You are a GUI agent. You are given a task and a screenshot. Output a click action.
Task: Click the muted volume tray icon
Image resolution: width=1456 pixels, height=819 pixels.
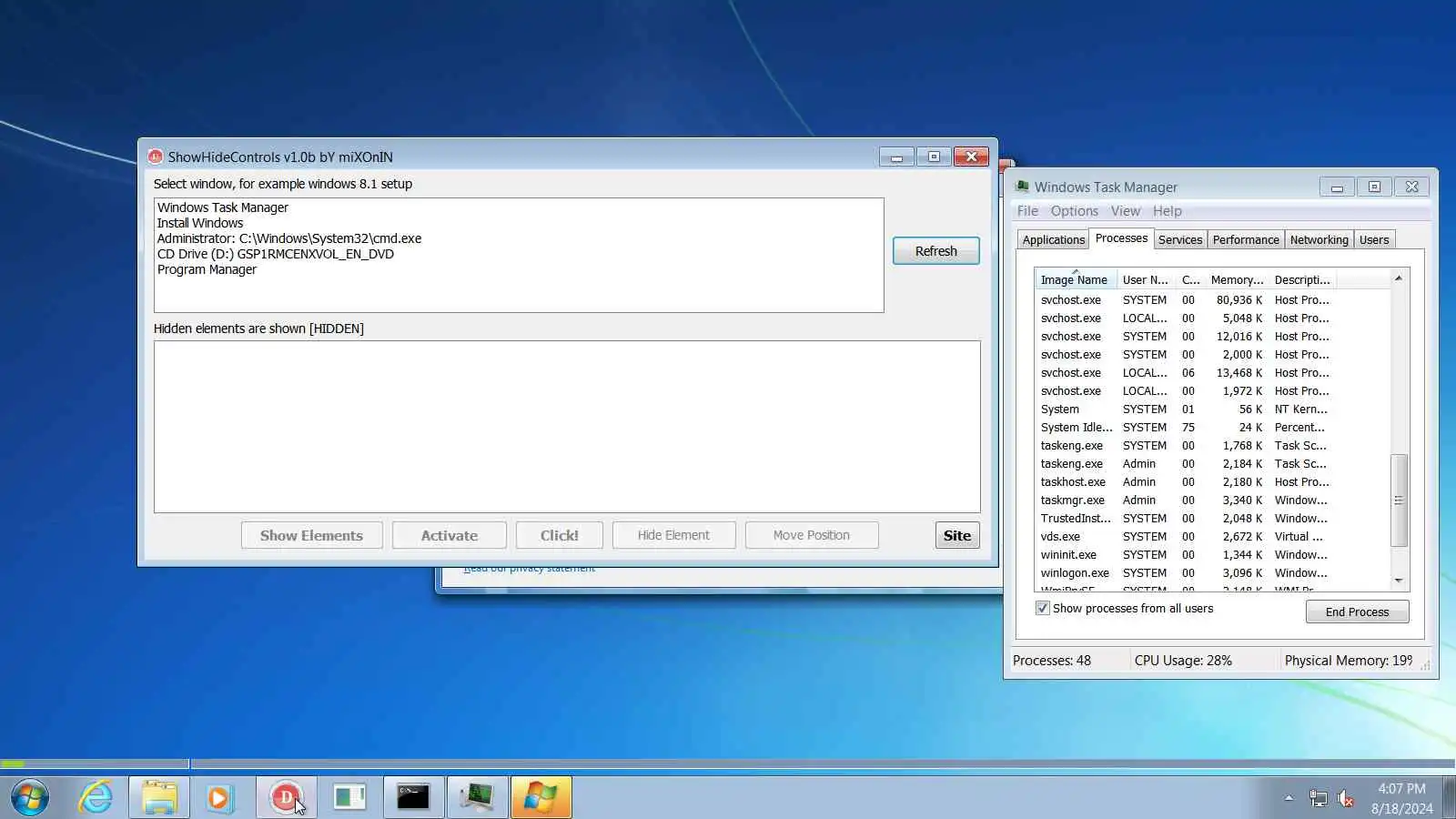tap(1346, 799)
